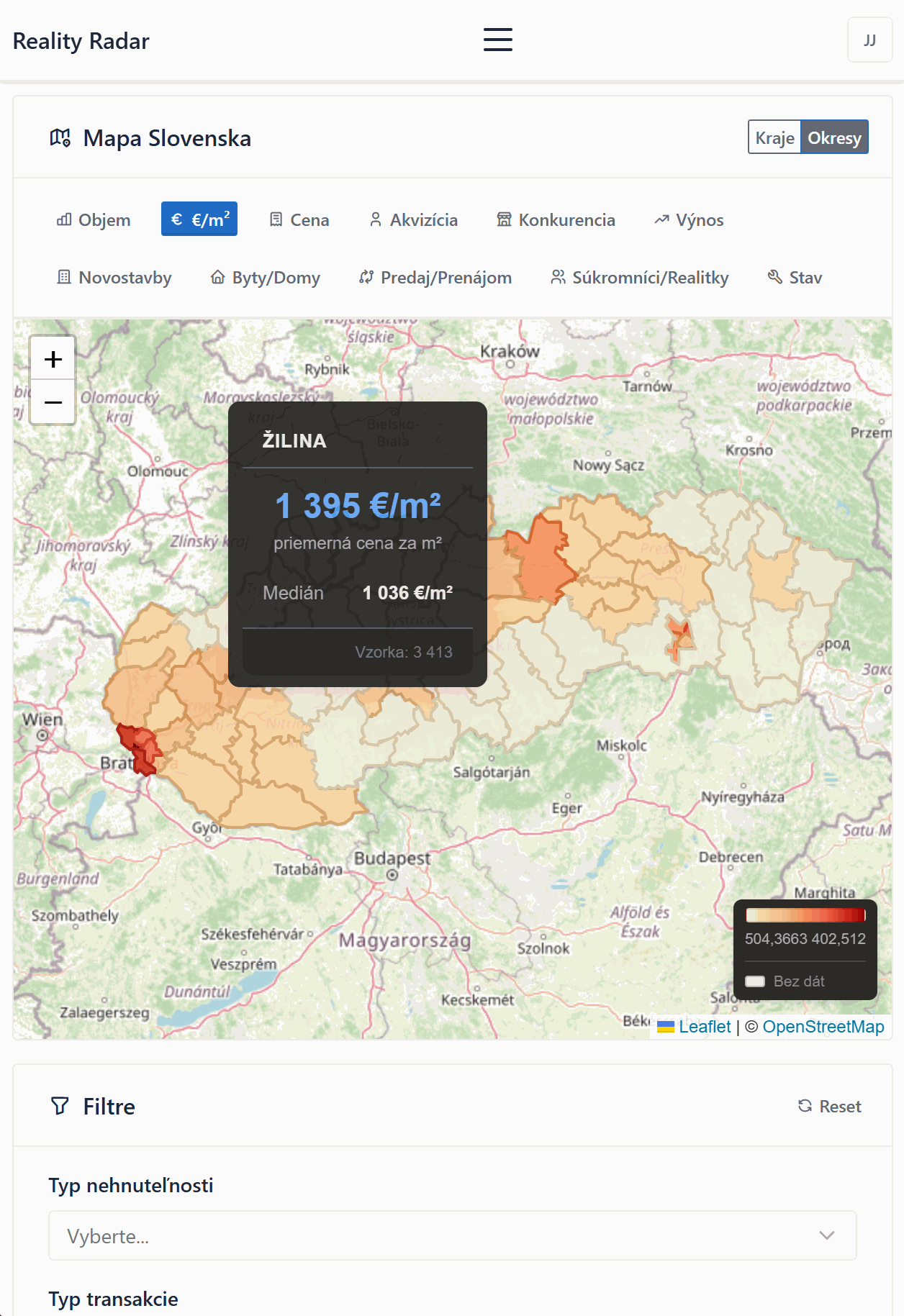Click the Kraków label on the map
The image size is (904, 1316).
[510, 351]
